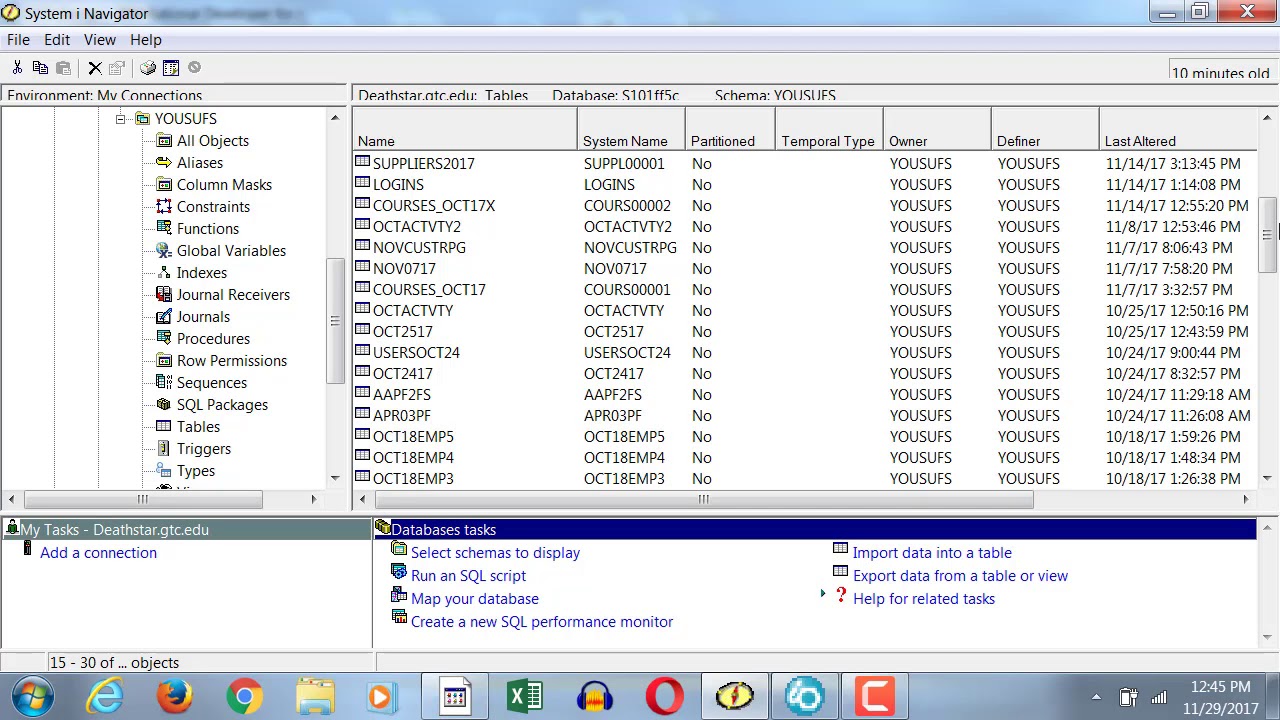
Task: Select the AAPF2FS table name
Action: pos(402,395)
